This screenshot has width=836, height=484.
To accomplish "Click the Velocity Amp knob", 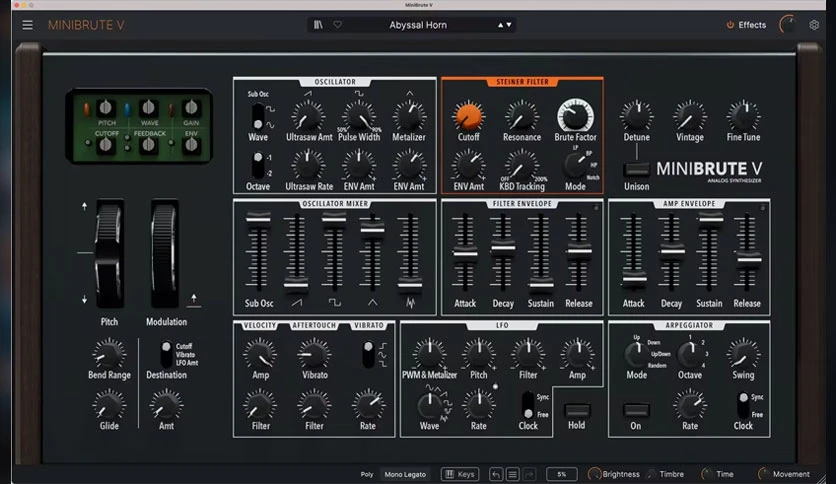I will click(x=260, y=354).
